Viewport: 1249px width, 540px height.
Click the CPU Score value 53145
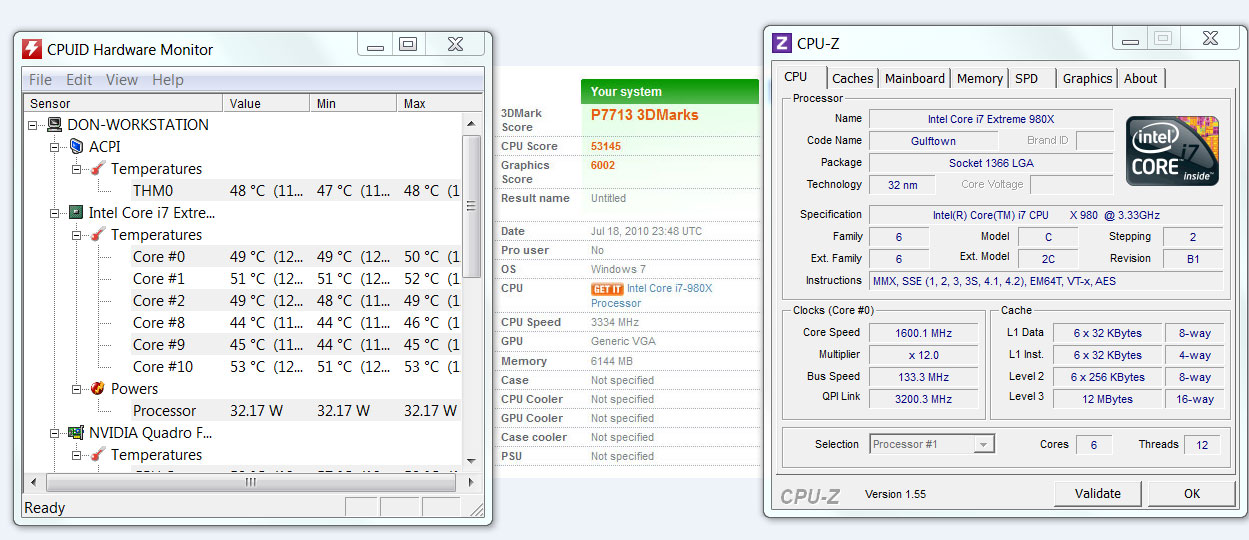[x=605, y=146]
